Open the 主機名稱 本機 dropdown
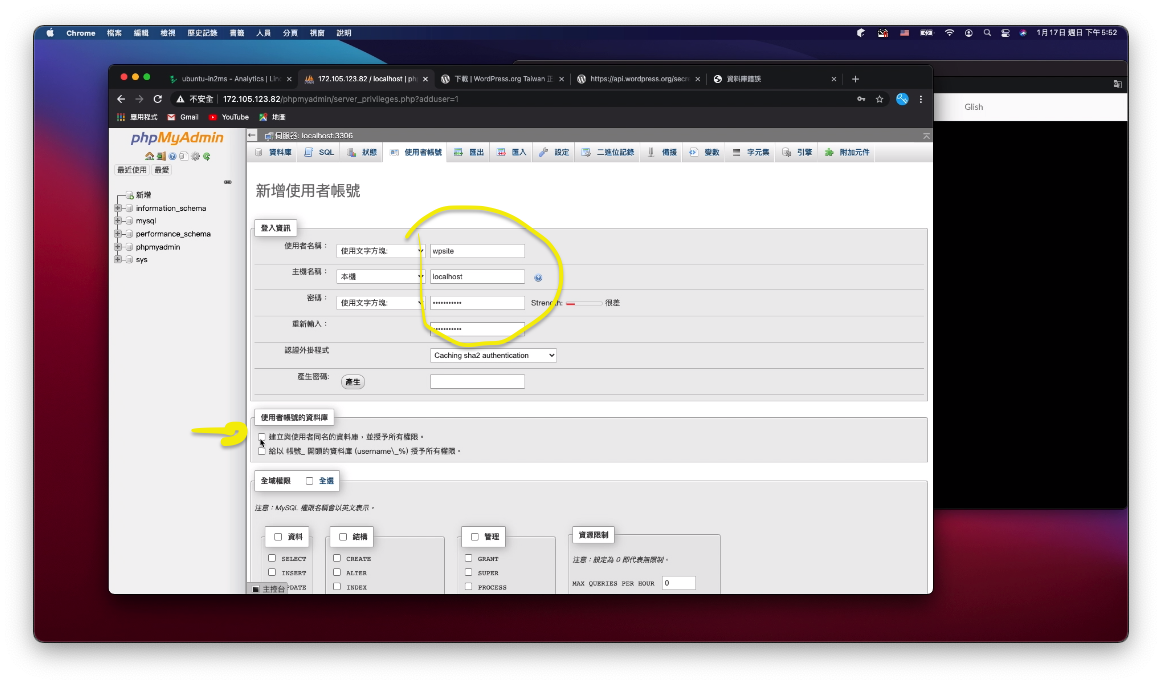1162x684 pixels. (x=381, y=276)
